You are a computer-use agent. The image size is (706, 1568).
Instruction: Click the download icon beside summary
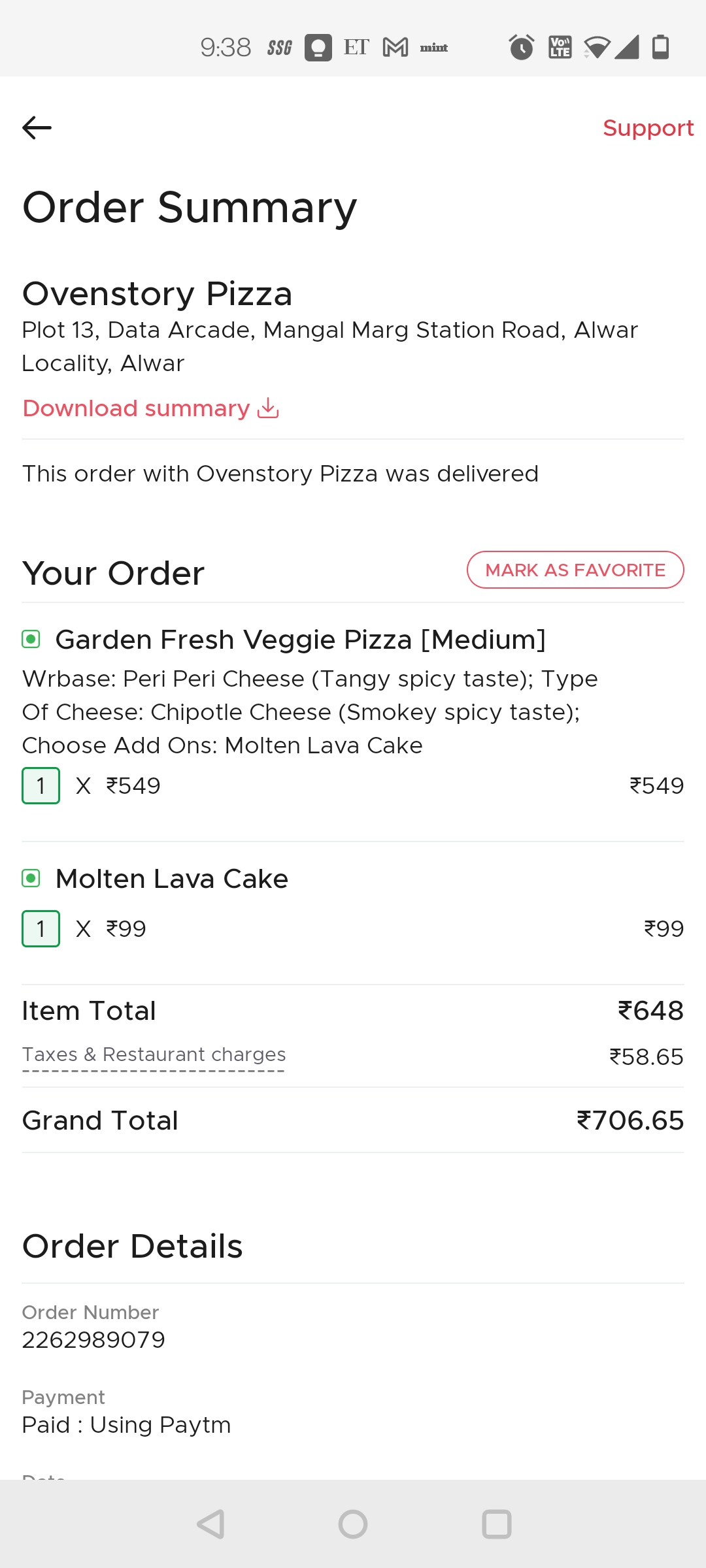tap(268, 408)
